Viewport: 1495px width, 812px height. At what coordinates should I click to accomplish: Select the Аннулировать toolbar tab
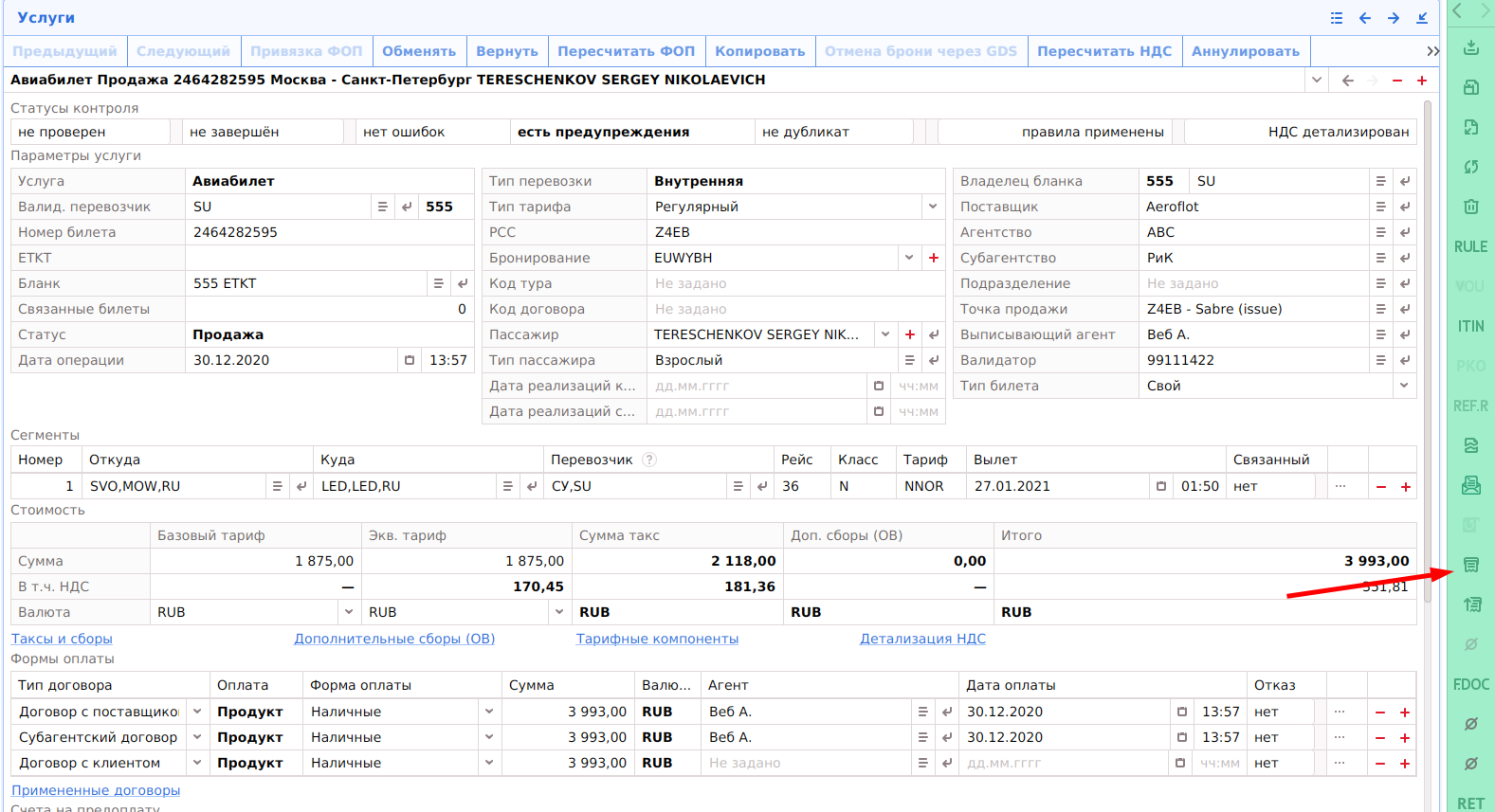1245,51
